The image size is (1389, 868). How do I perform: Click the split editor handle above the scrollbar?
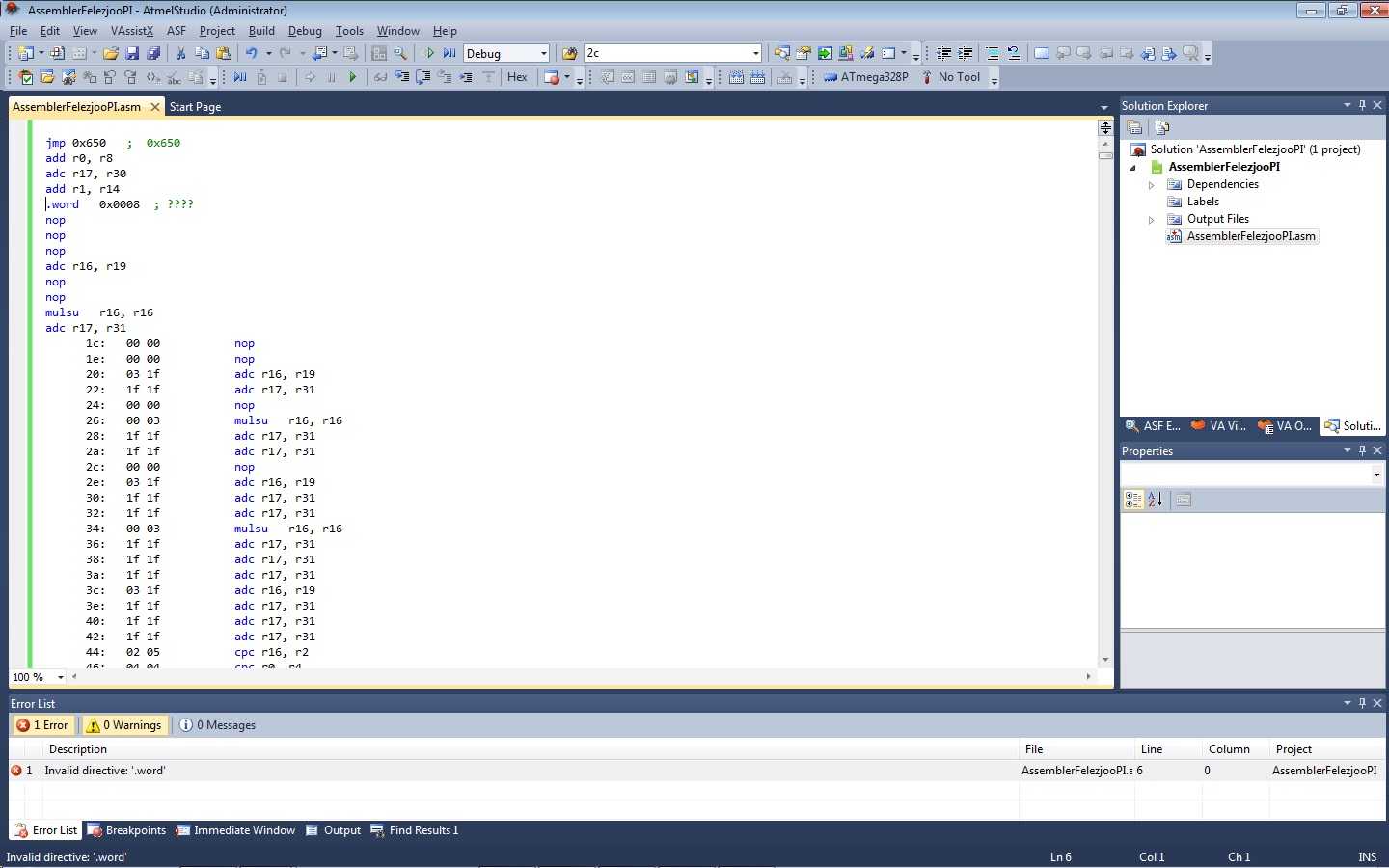point(1105,127)
